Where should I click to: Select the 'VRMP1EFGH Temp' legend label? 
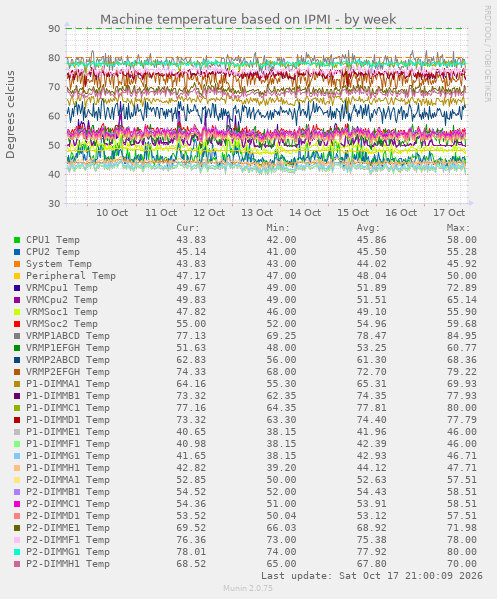point(68,348)
